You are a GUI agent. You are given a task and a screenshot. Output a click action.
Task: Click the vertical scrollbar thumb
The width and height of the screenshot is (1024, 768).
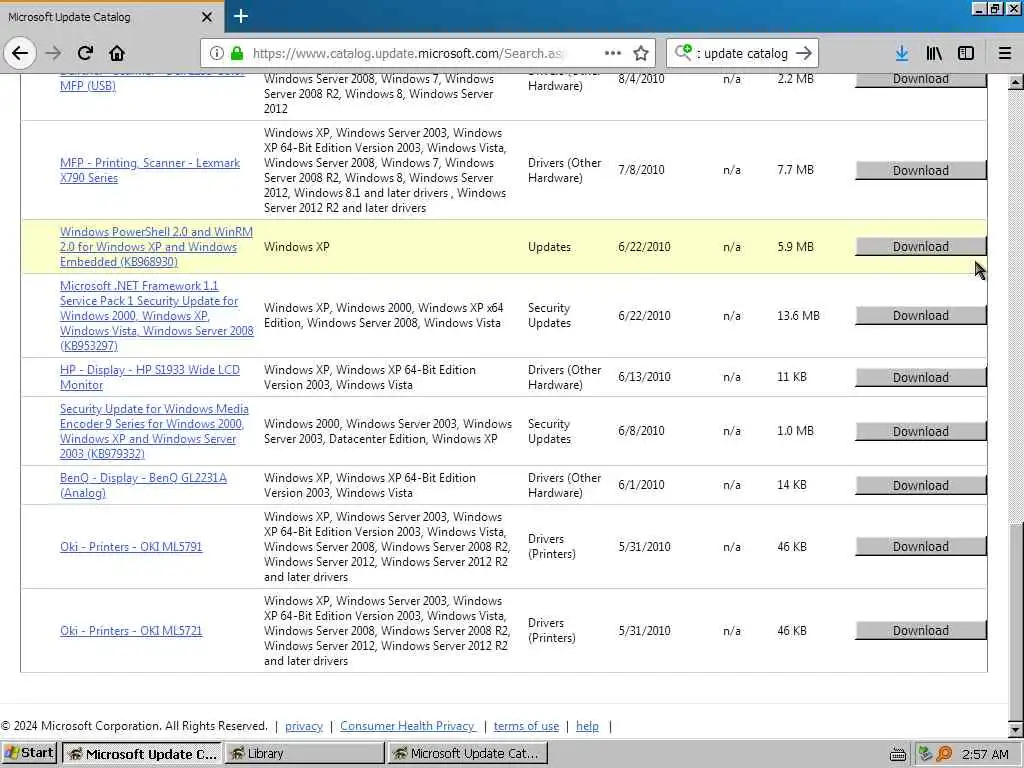tap(1016, 620)
